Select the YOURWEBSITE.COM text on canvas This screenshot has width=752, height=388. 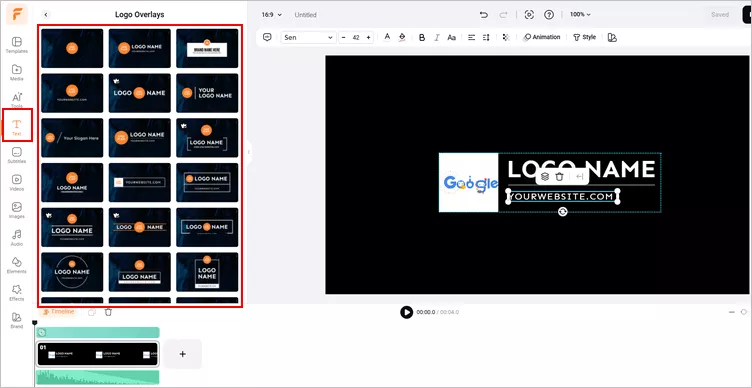(x=562, y=197)
